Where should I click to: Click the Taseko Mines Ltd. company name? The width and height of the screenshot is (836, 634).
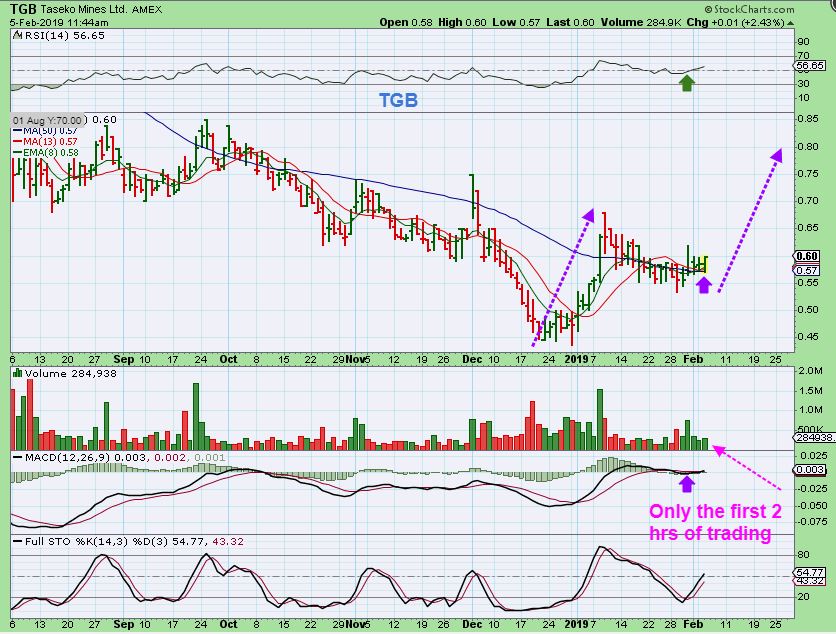[x=84, y=10]
